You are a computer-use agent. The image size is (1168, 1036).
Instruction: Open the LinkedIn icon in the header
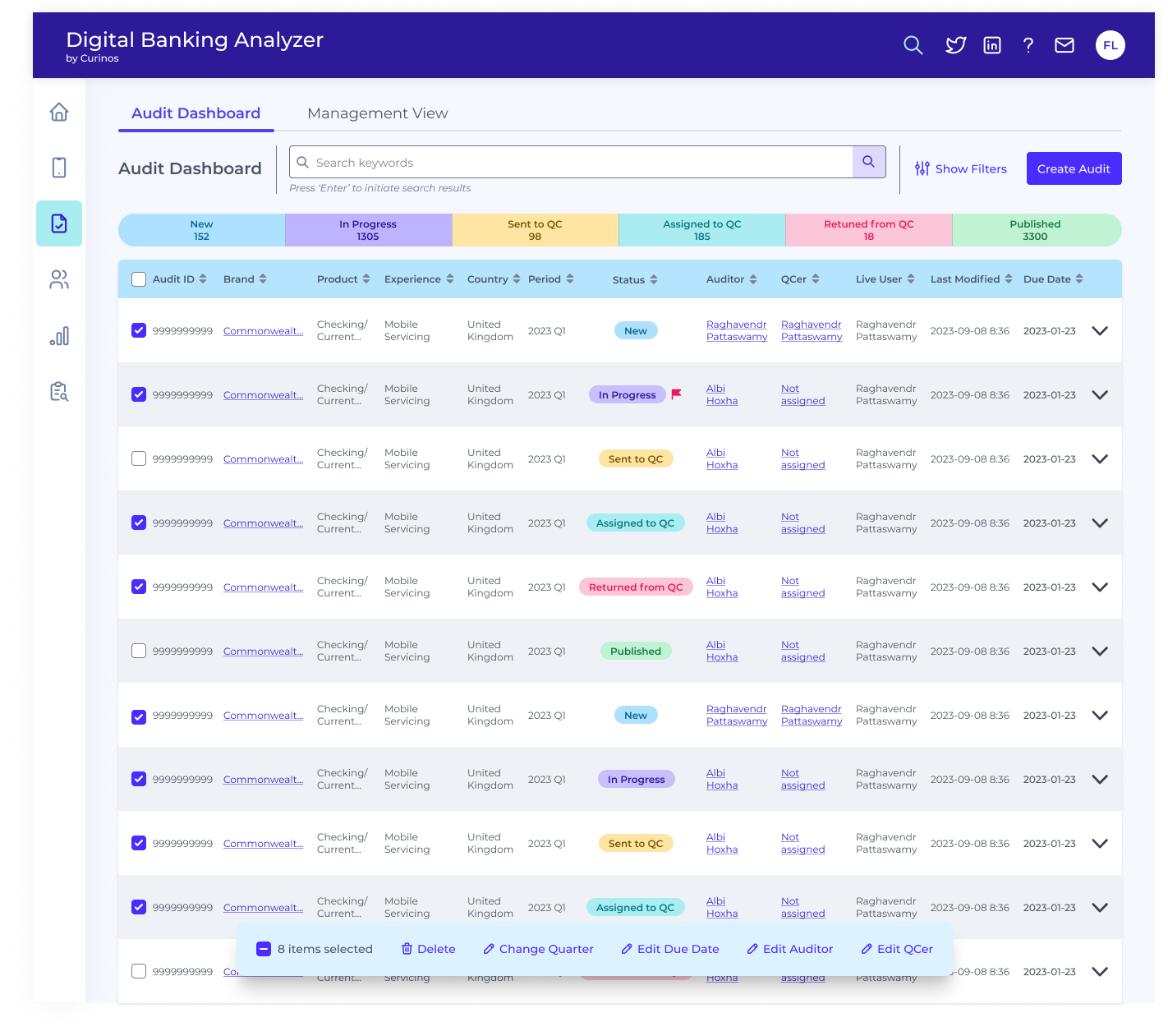click(991, 45)
